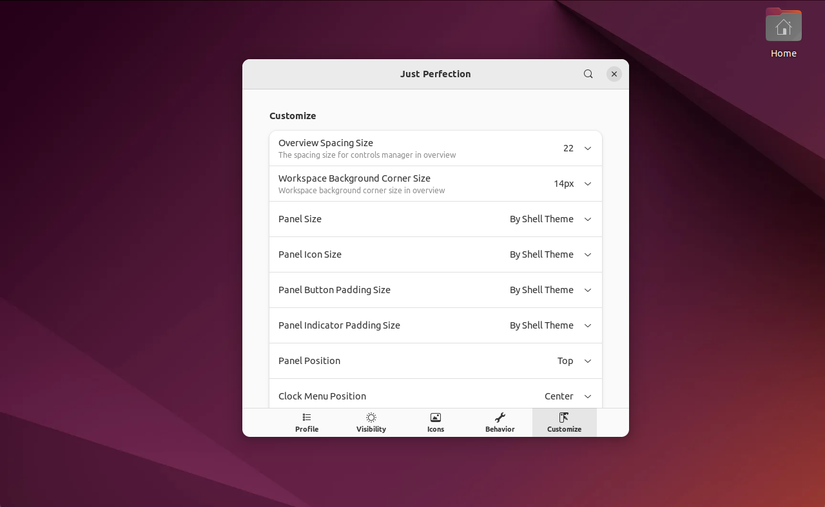
Task: Click the Panel Size label
Action: pyautogui.click(x=300, y=219)
